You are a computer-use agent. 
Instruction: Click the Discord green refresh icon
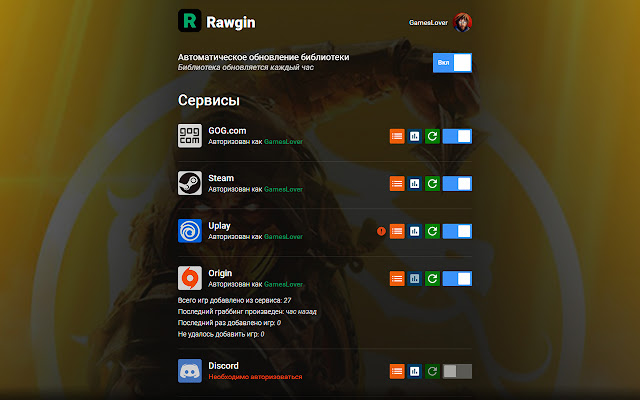(432, 371)
